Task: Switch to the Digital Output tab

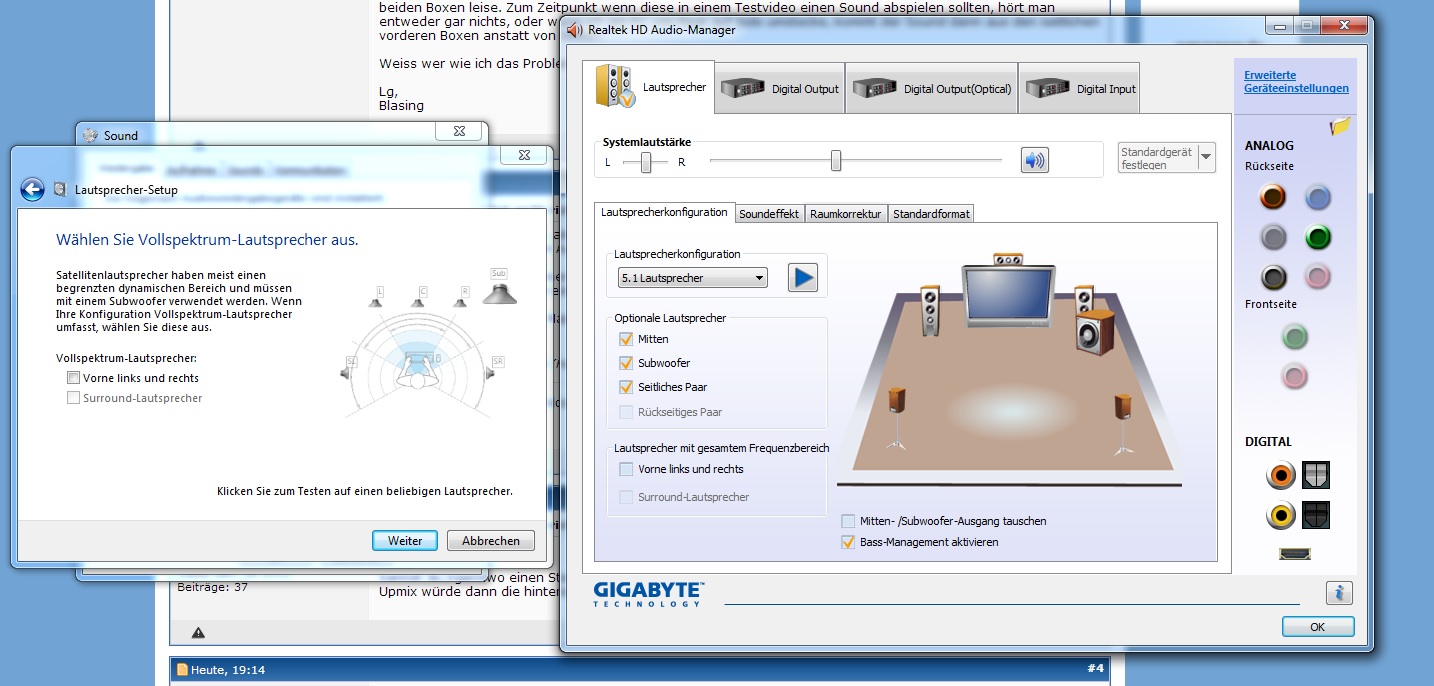Action: (x=780, y=88)
